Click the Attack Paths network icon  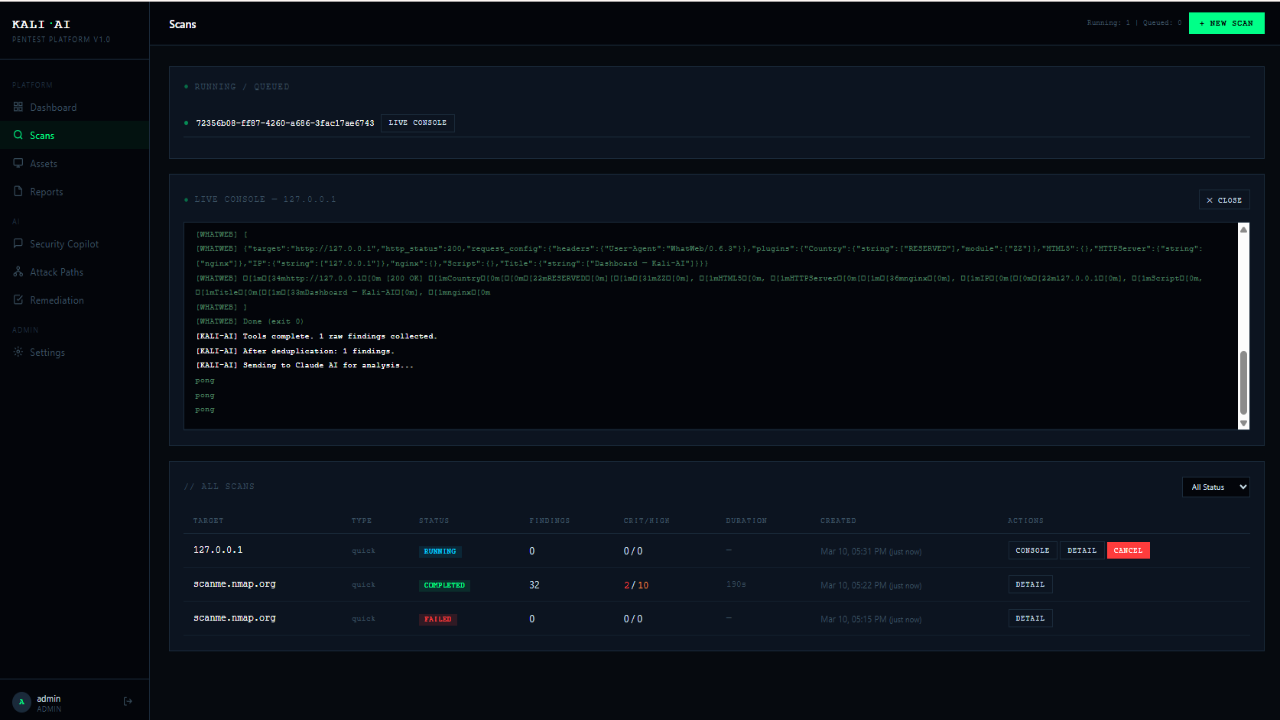[18, 271]
